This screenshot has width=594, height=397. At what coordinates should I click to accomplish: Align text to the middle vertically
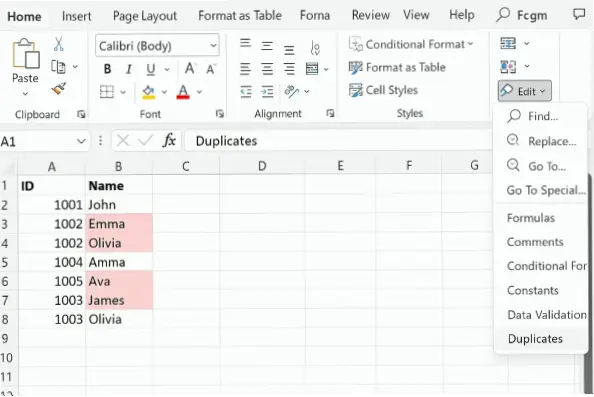[267, 46]
